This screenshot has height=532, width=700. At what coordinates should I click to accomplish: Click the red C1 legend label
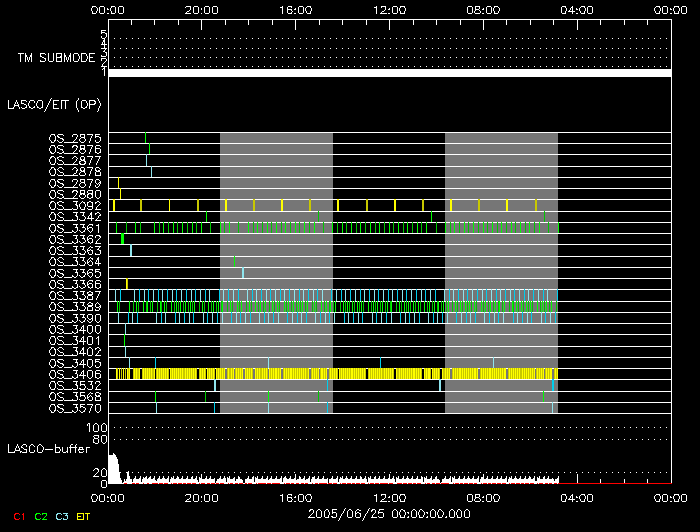pyautogui.click(x=18, y=515)
